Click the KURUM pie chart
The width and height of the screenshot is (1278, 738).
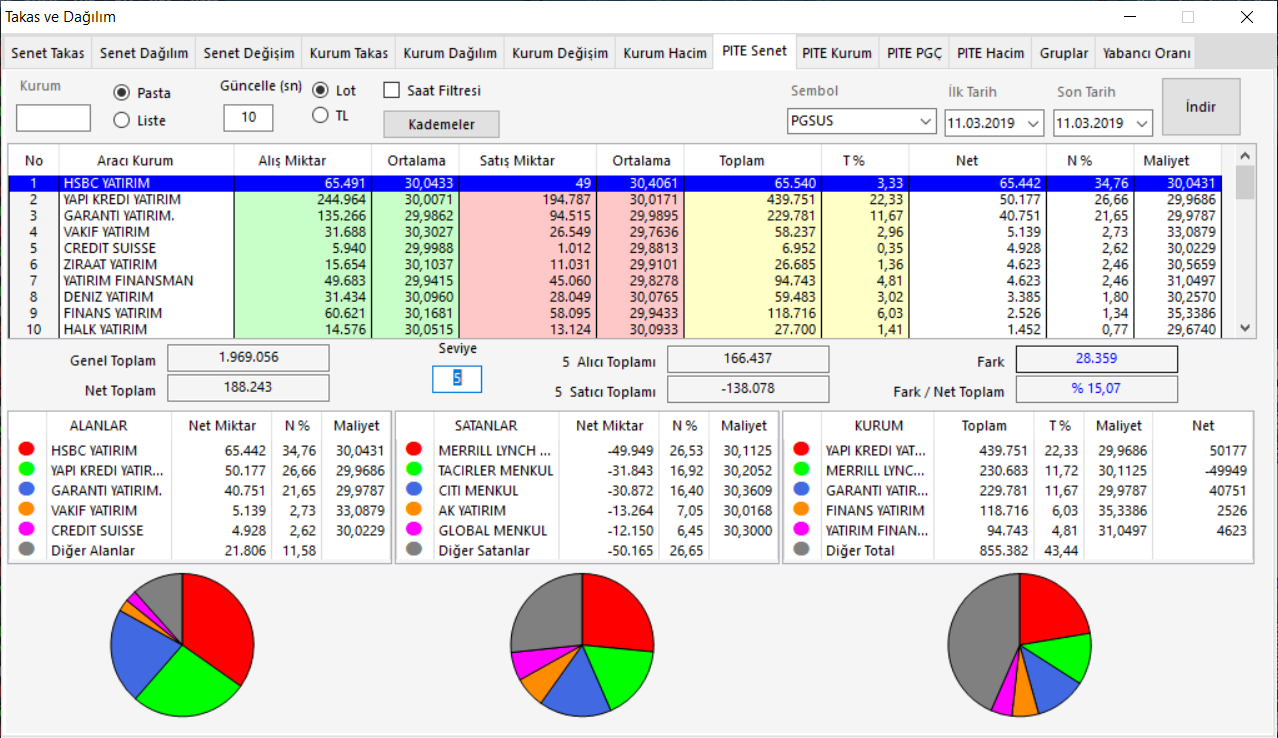click(1019, 645)
